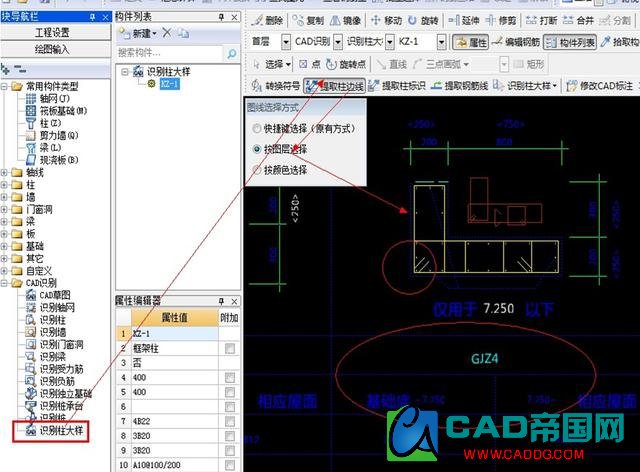Open 识别独立基础 in navigation tree
This screenshot has width=640, height=472.
(x=59, y=393)
